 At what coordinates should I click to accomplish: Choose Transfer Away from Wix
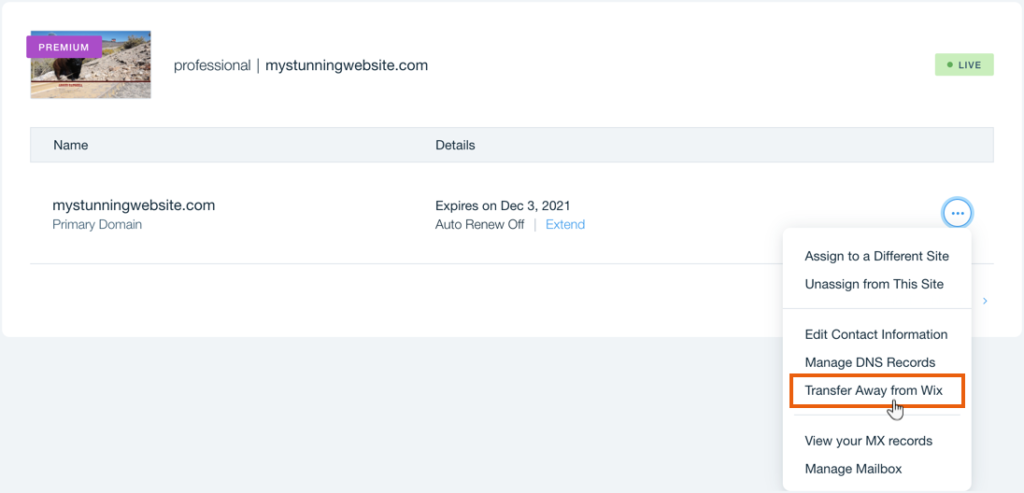tap(873, 390)
